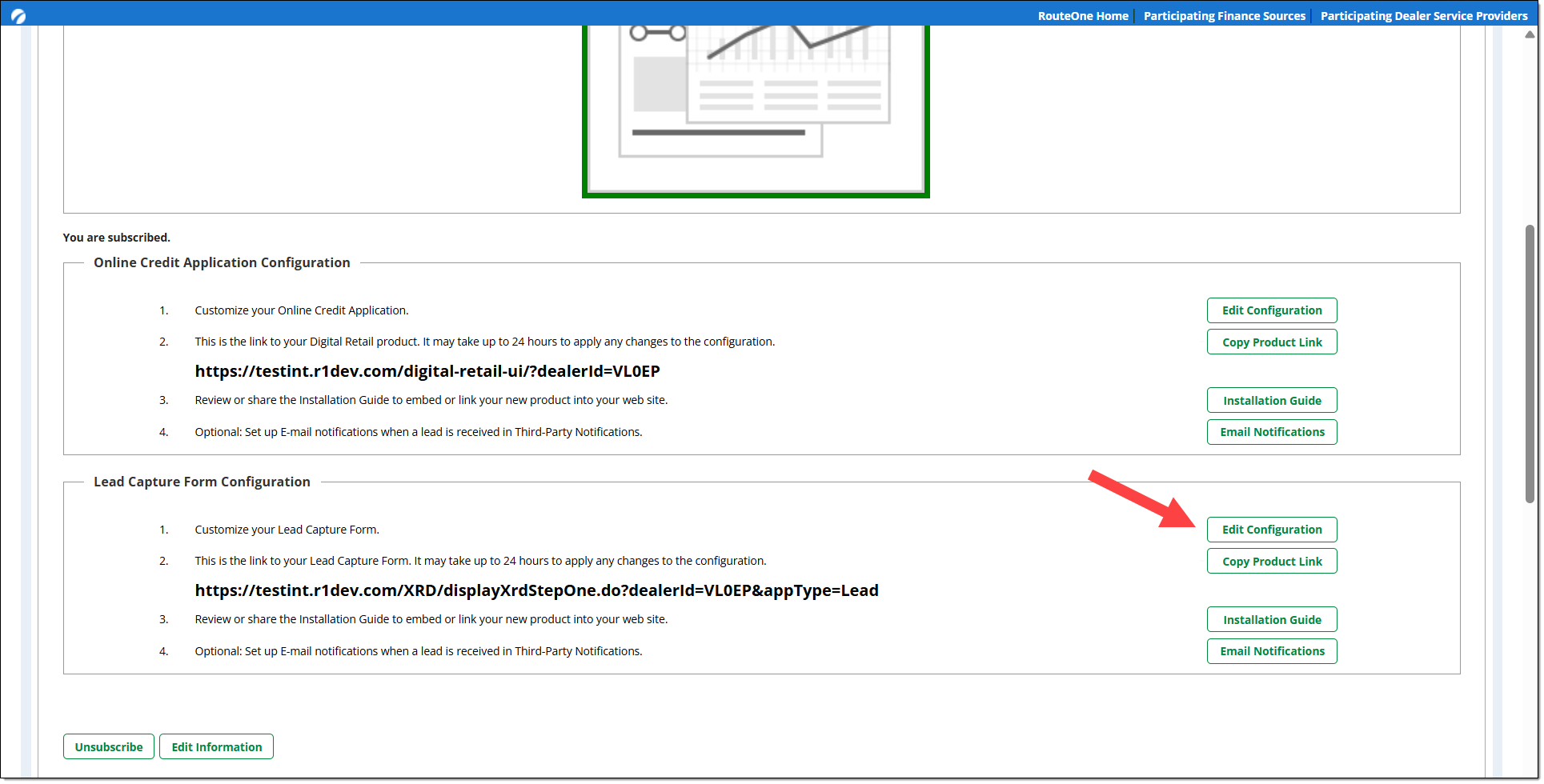
Task: Click the scrollbar track below the thumb
Action: tap(1530, 640)
